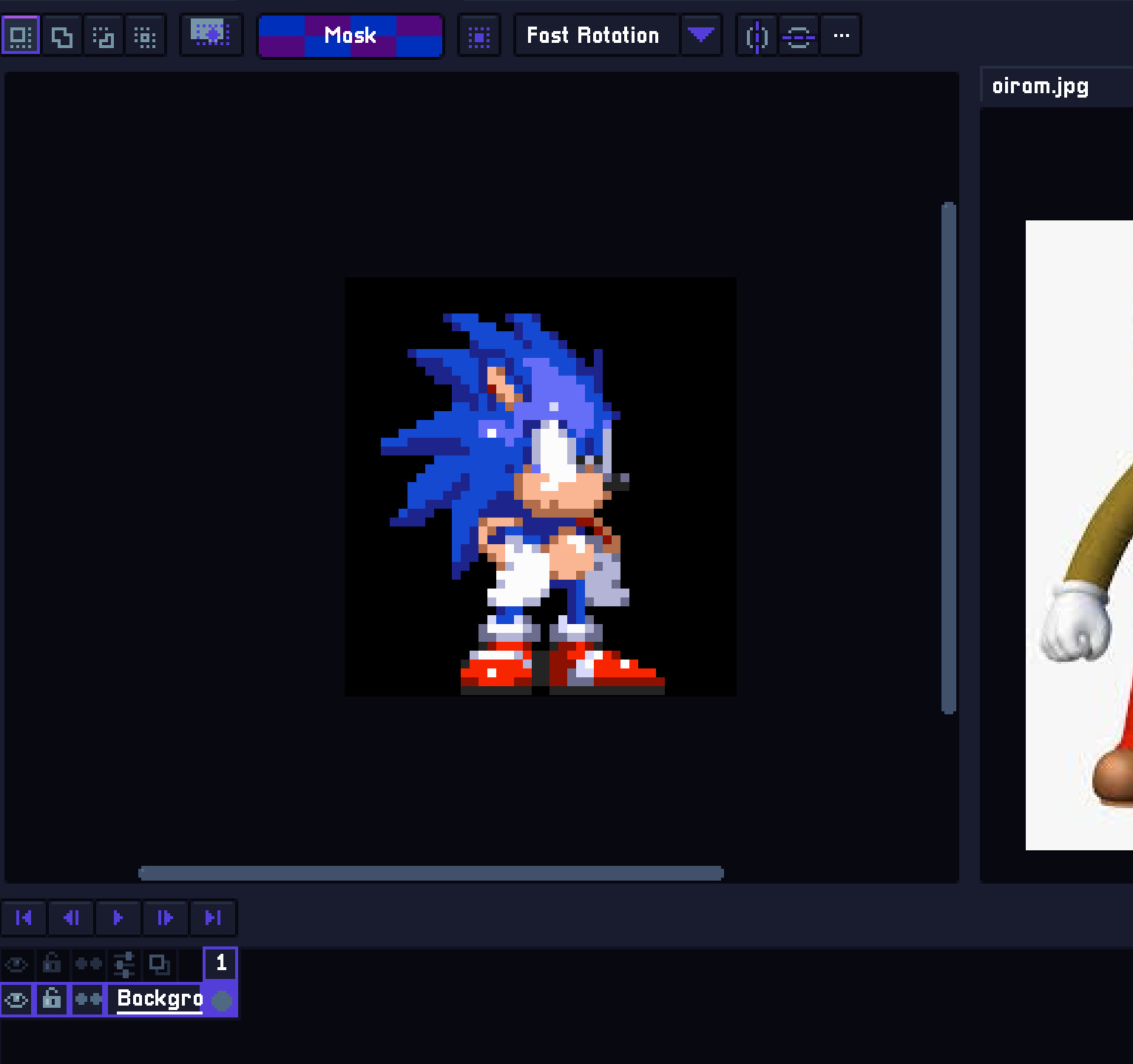Select frame 1 in the timeline

(220, 963)
